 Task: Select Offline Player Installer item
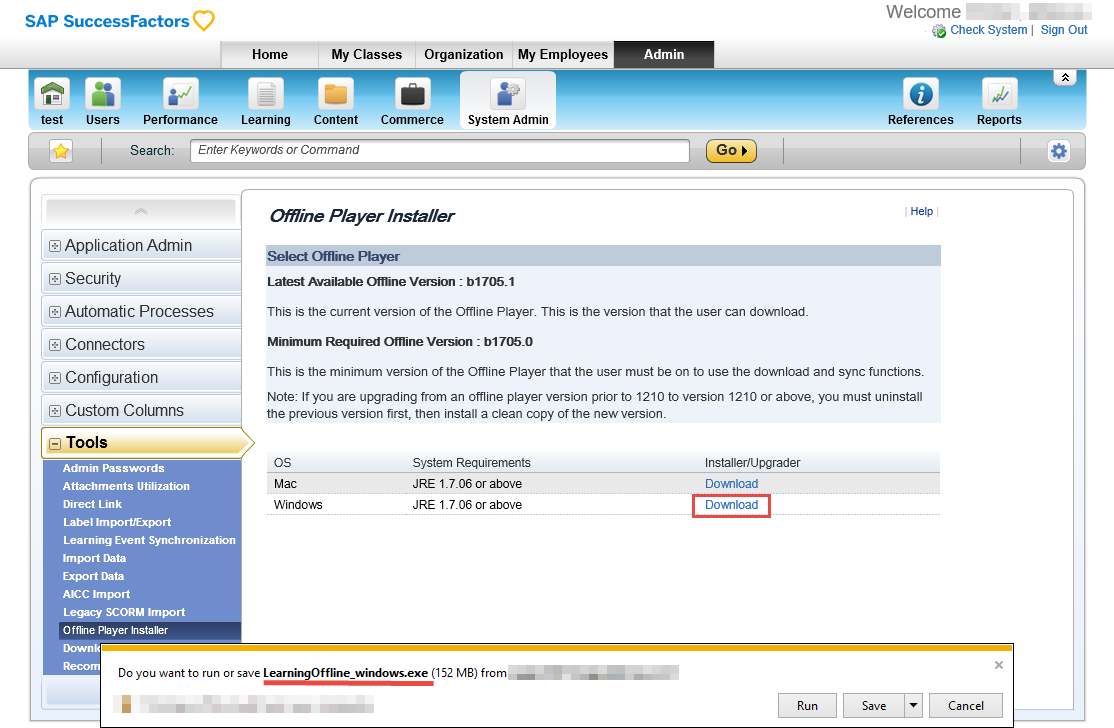pos(150,631)
